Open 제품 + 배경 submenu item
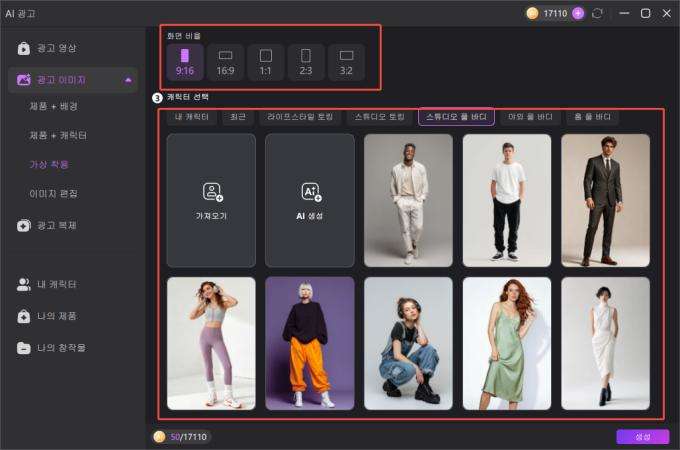The width and height of the screenshot is (680, 450). click(53, 106)
